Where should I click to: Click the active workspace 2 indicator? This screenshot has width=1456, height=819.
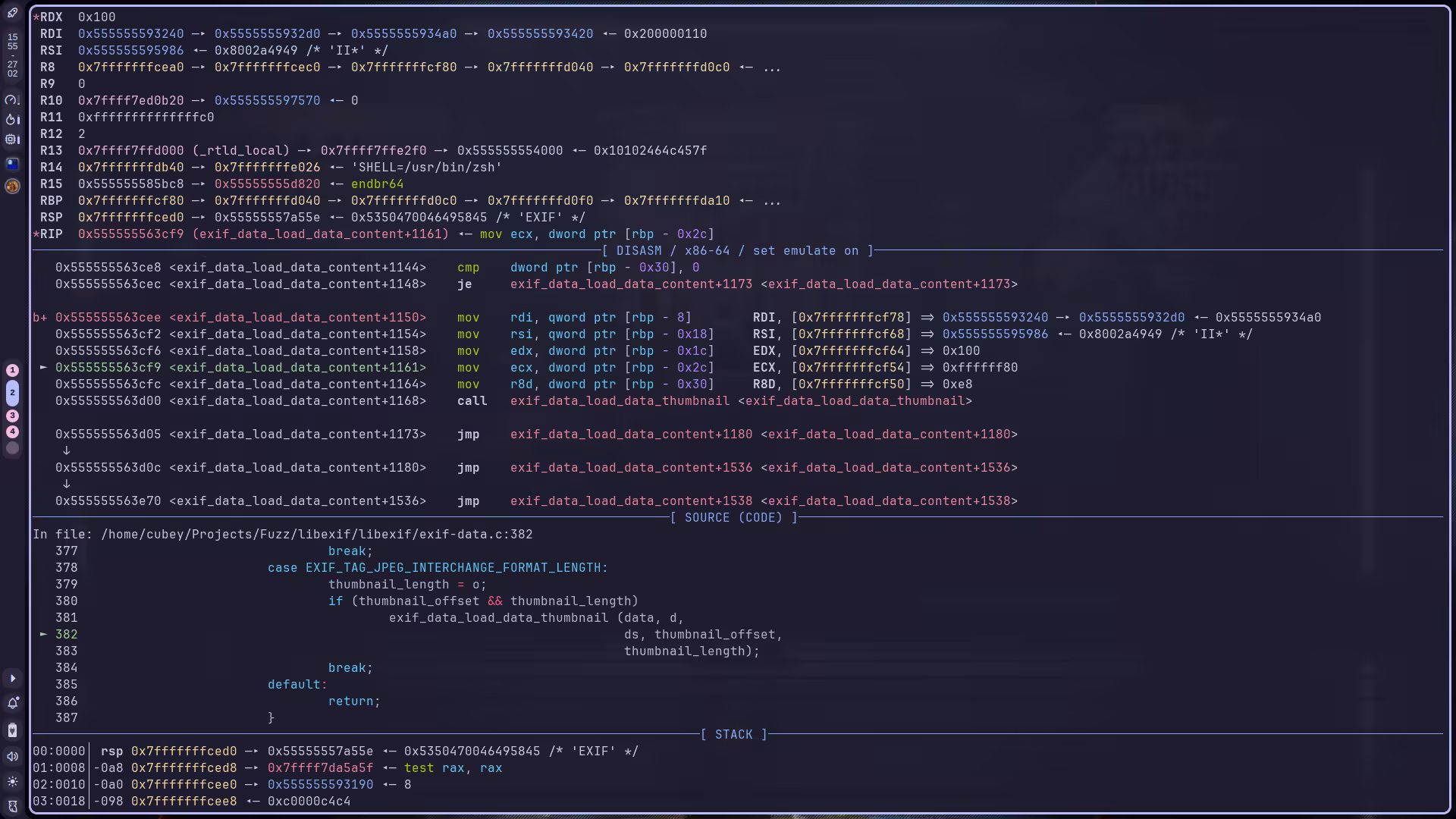click(x=12, y=393)
